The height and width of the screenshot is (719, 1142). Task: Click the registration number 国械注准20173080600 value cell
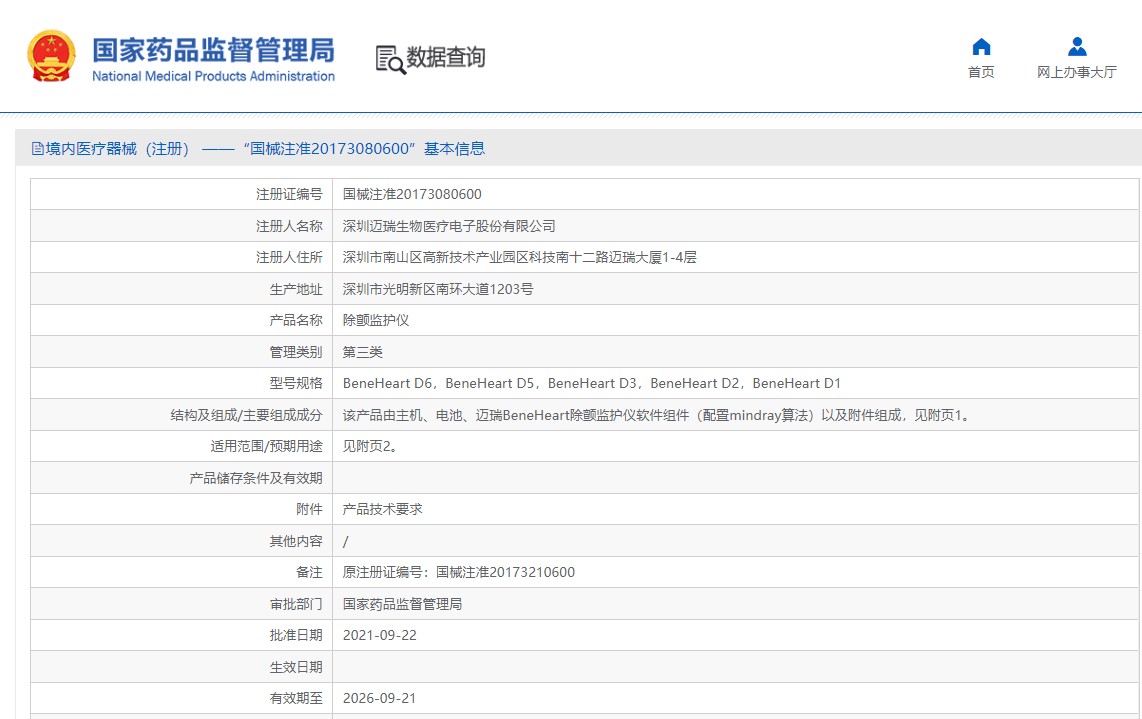coord(412,194)
